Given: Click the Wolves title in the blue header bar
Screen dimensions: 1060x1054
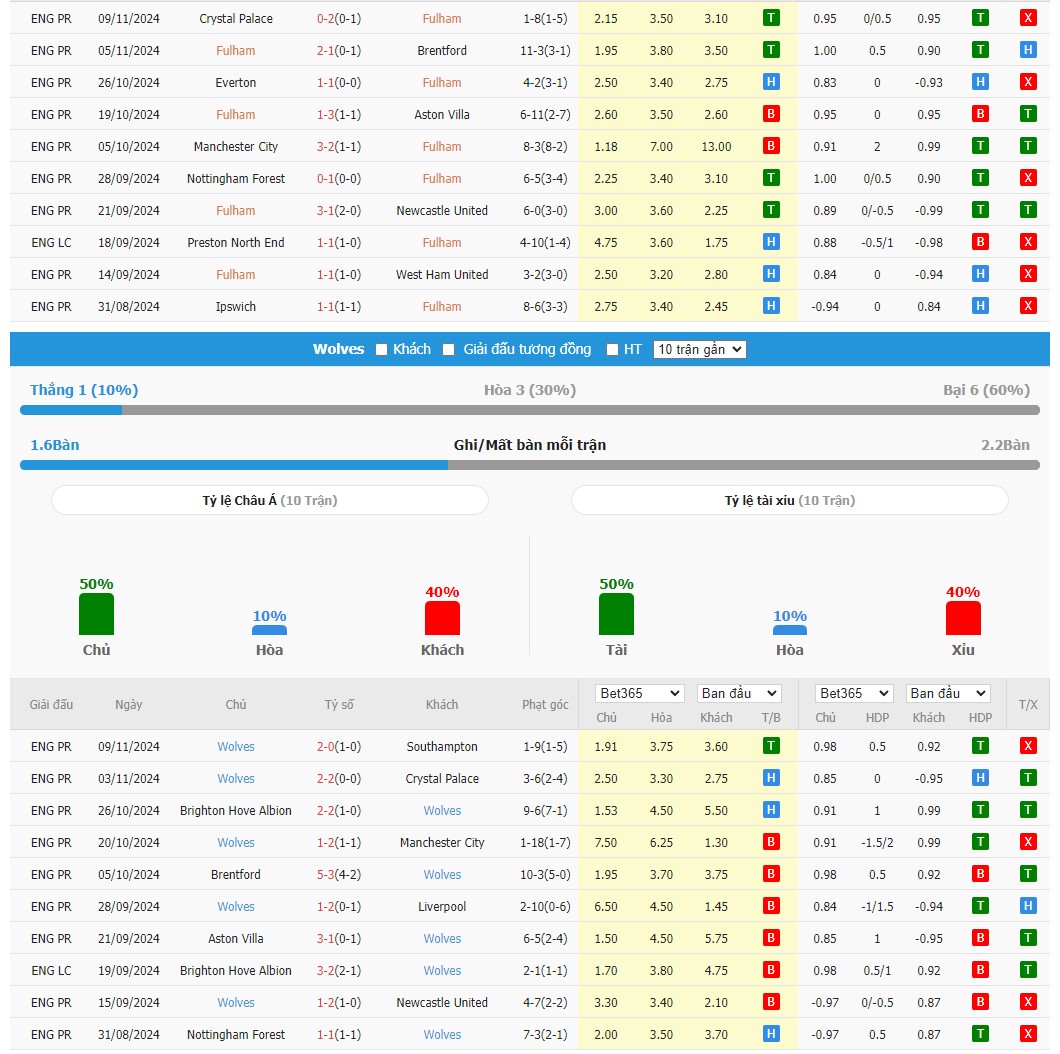Looking at the screenshot, I should (338, 349).
